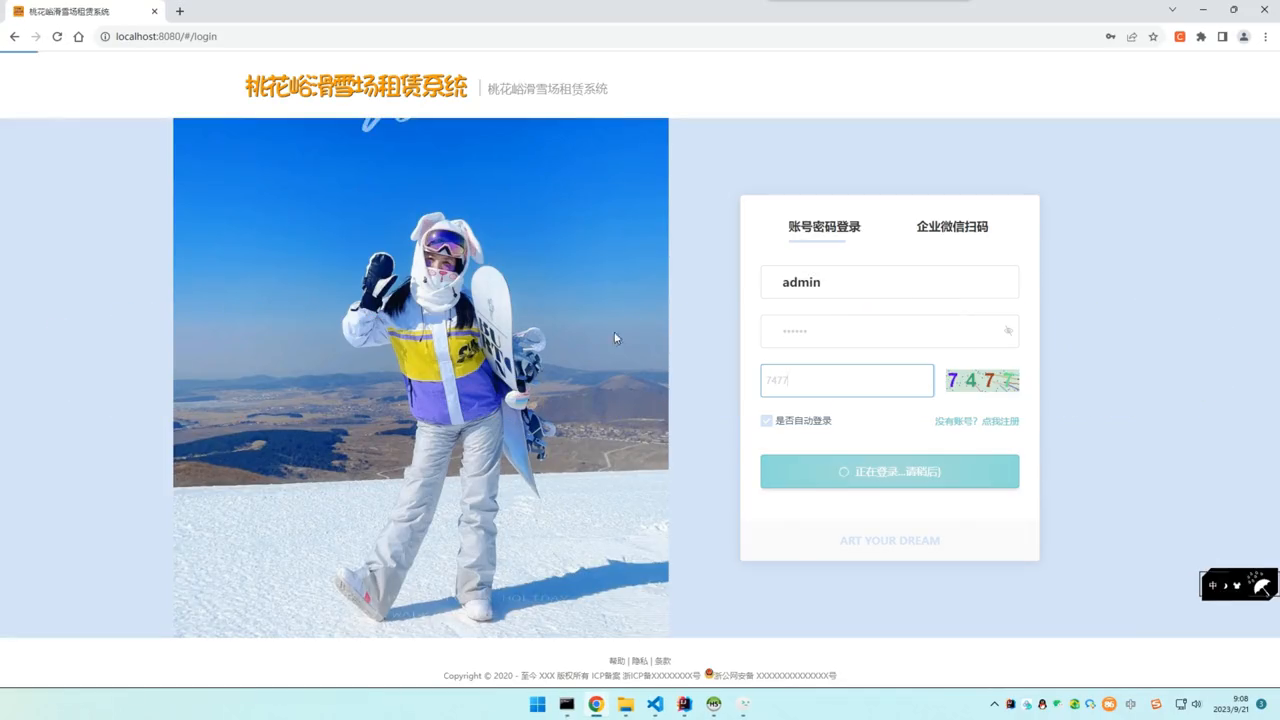Click the 没有账号？点我注册 link
Image resolution: width=1280 pixels, height=720 pixels.
976,422
